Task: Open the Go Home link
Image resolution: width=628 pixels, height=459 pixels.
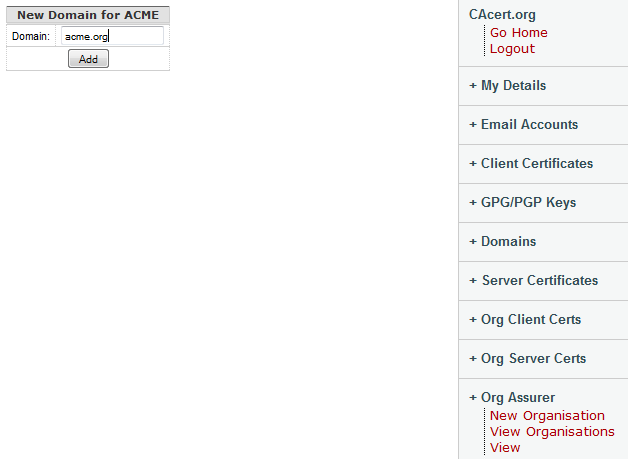Action: (x=518, y=33)
